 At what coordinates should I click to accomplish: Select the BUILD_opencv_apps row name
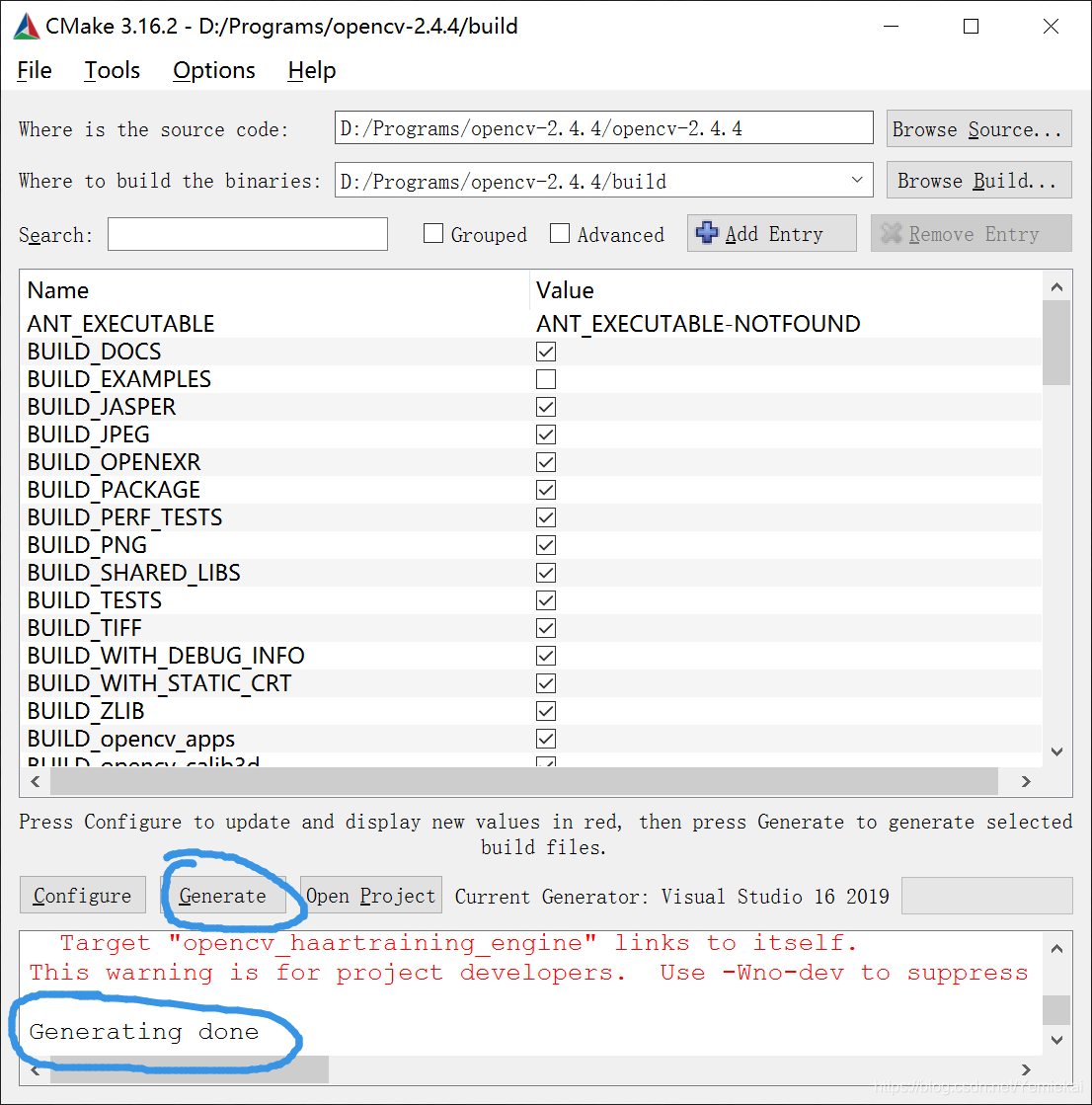(131, 739)
